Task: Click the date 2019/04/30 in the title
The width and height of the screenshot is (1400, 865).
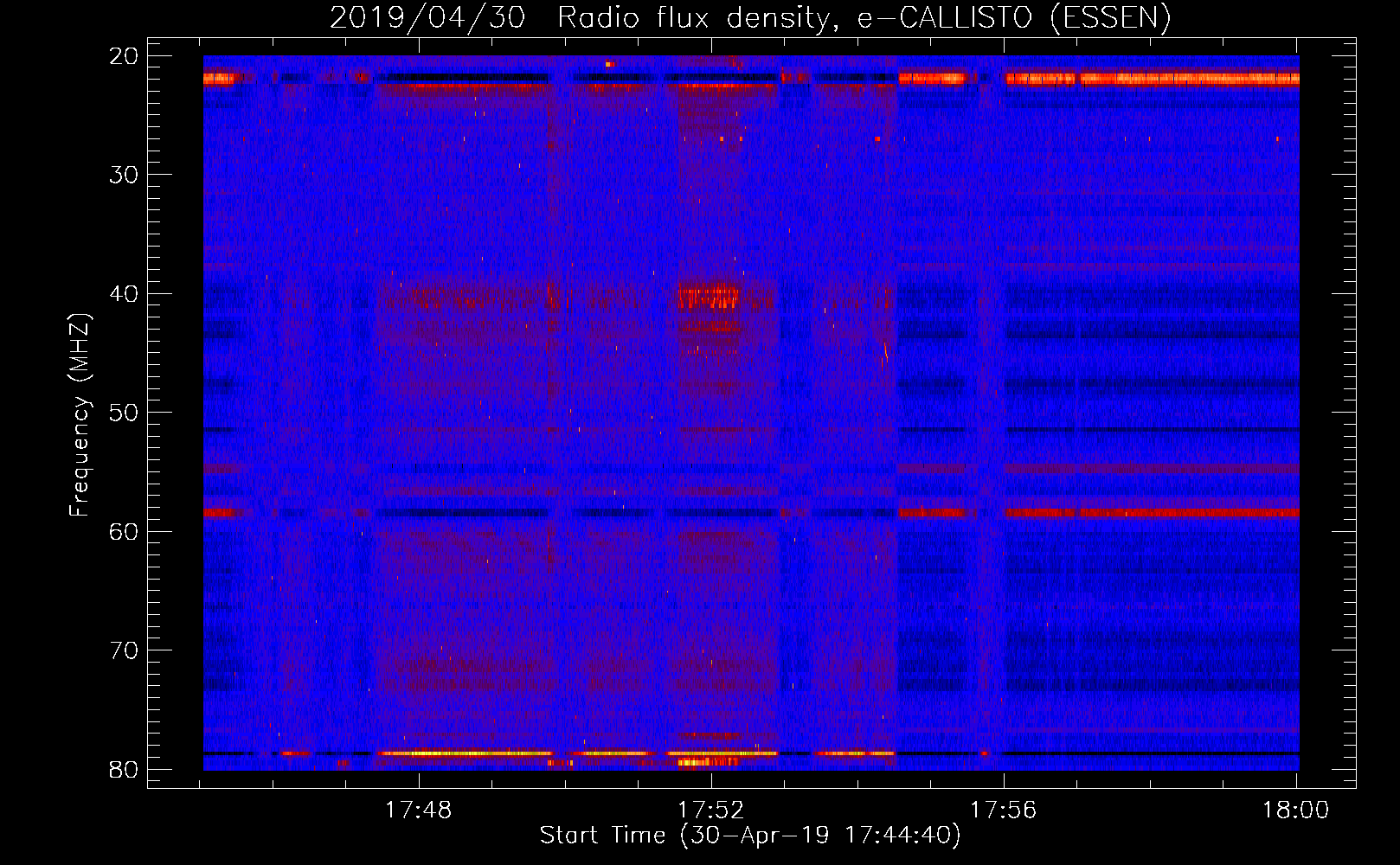Action: click(427, 18)
